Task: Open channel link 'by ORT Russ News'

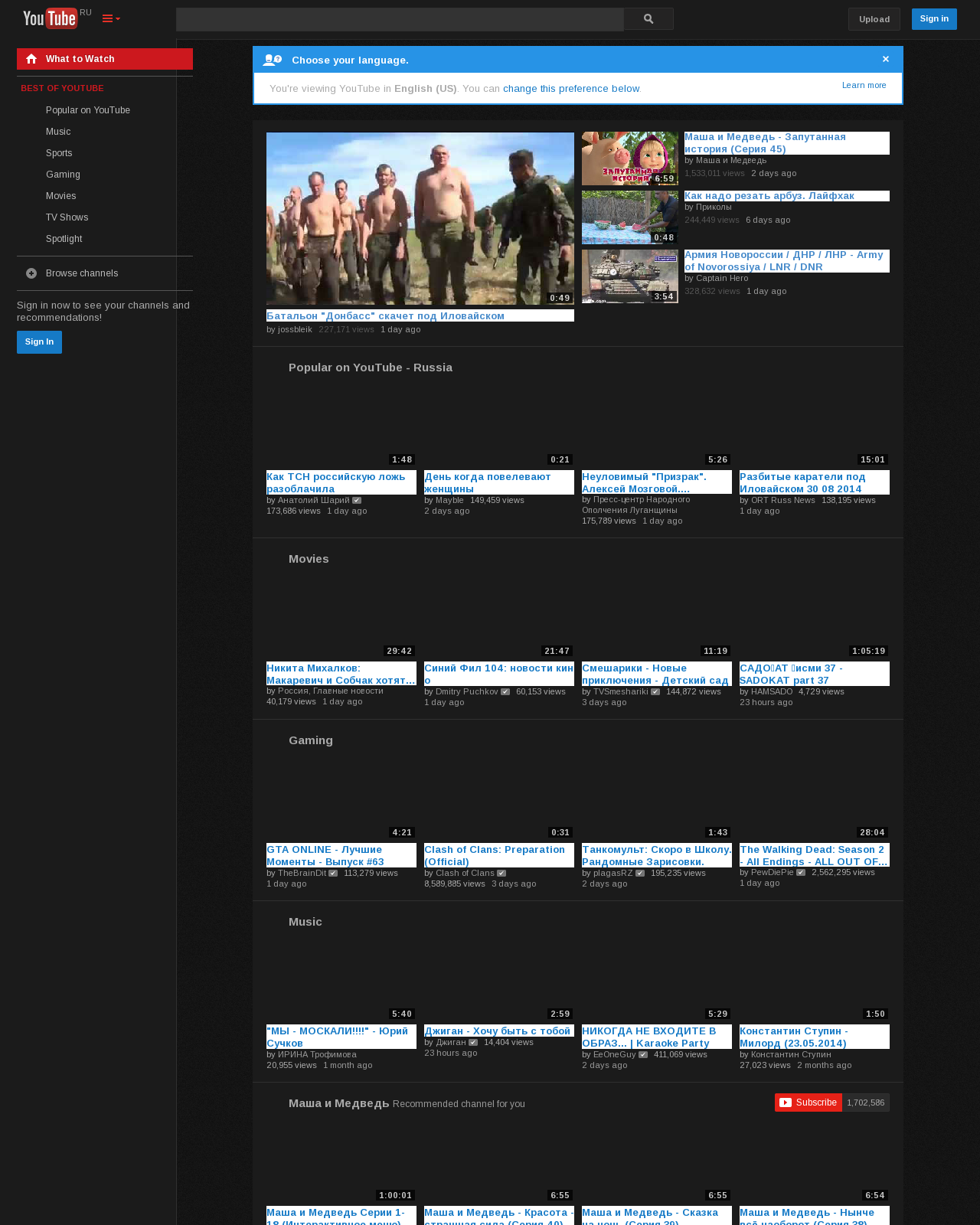Action: click(777, 500)
